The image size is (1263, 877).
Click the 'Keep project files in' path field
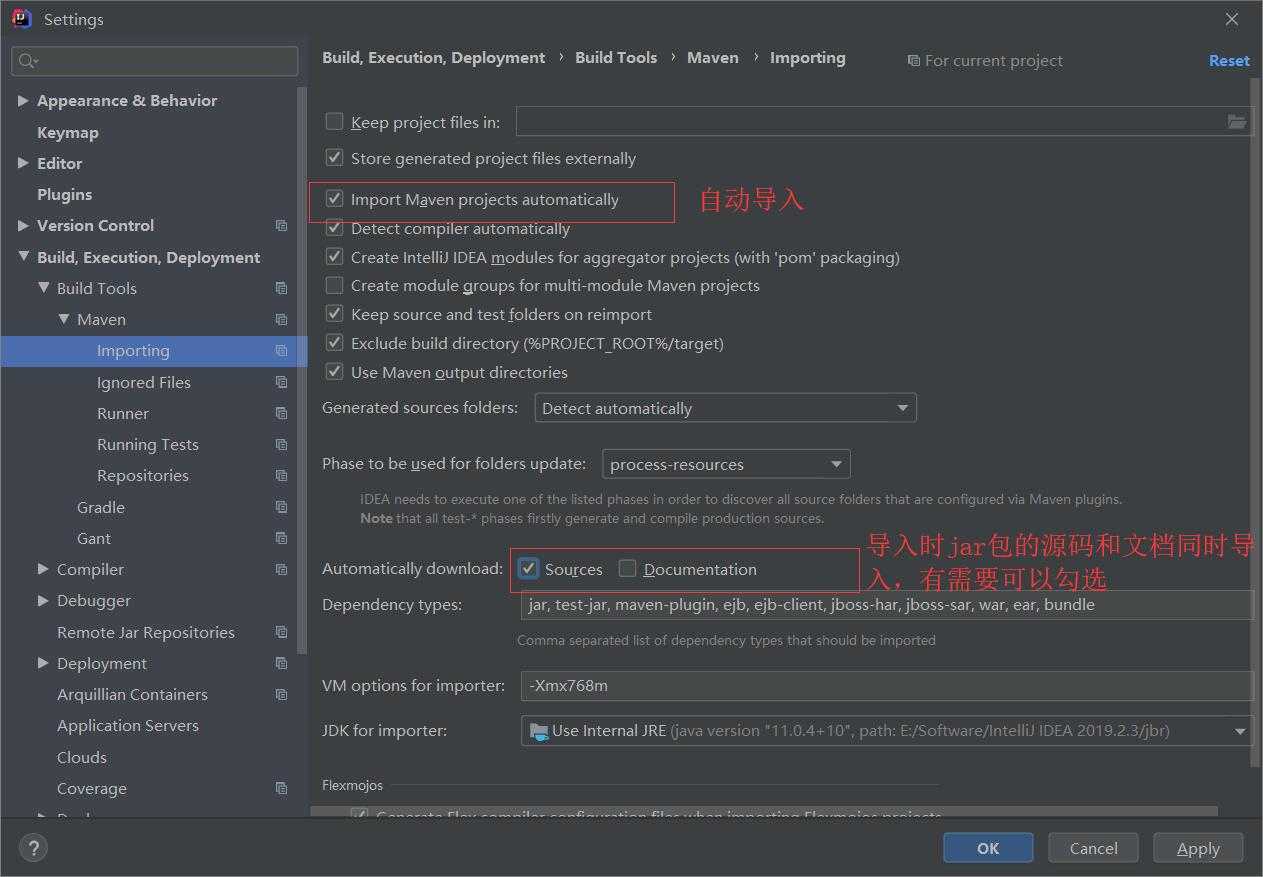click(x=884, y=122)
